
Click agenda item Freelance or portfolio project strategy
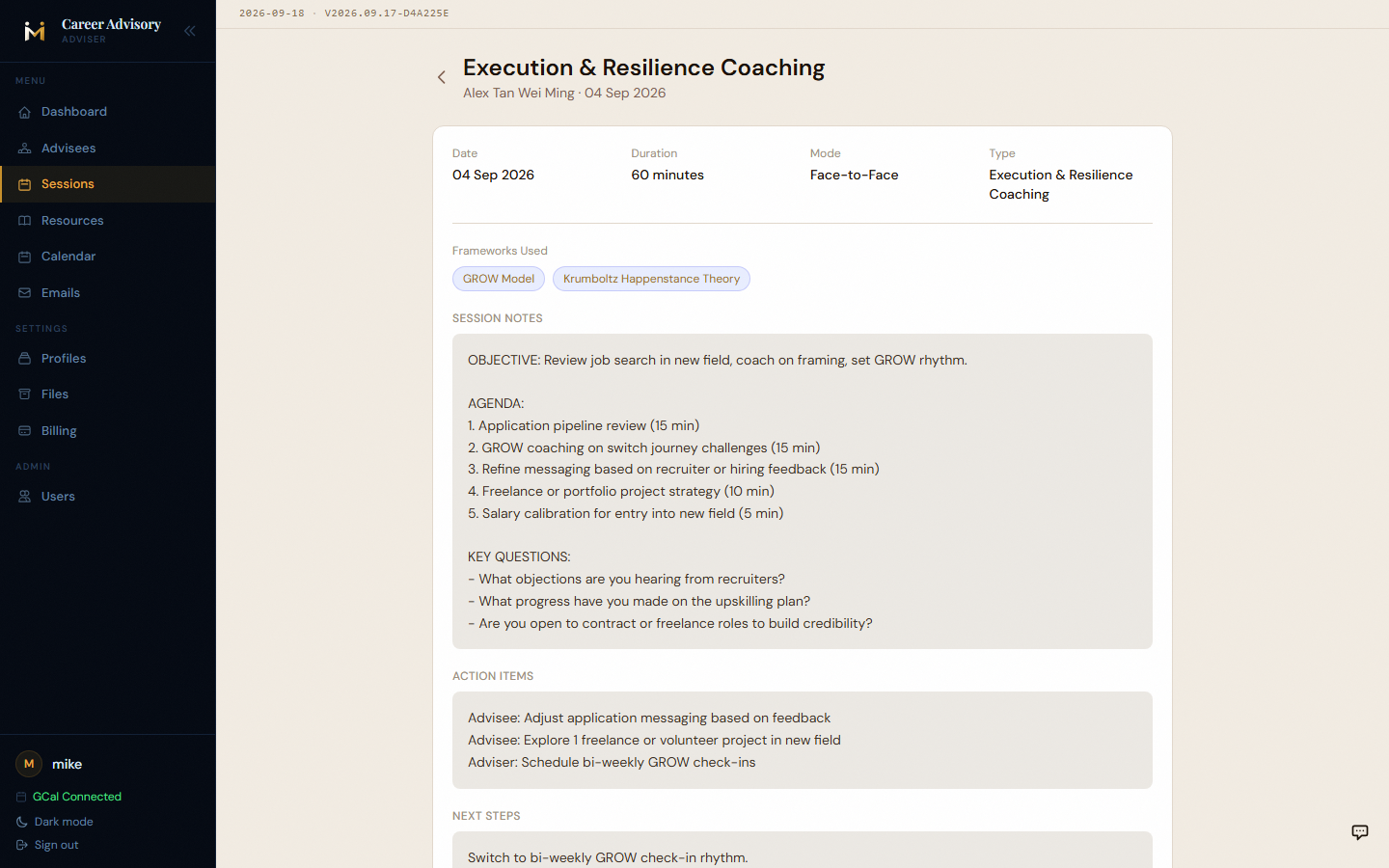(x=621, y=492)
